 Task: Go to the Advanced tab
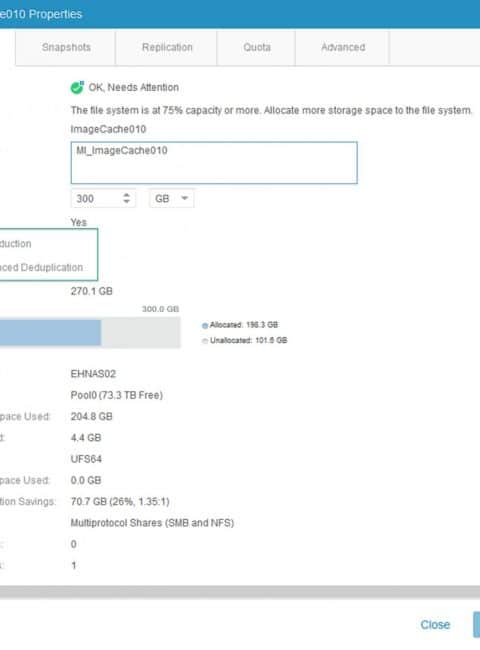point(343,48)
